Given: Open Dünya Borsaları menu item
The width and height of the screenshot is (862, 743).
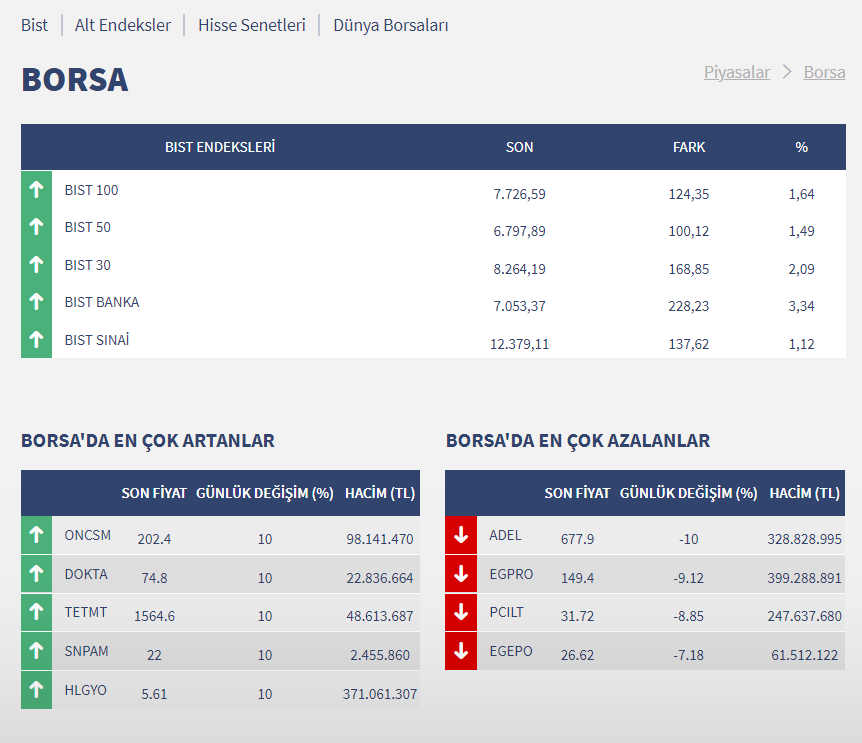Looking at the screenshot, I should (x=391, y=25).
